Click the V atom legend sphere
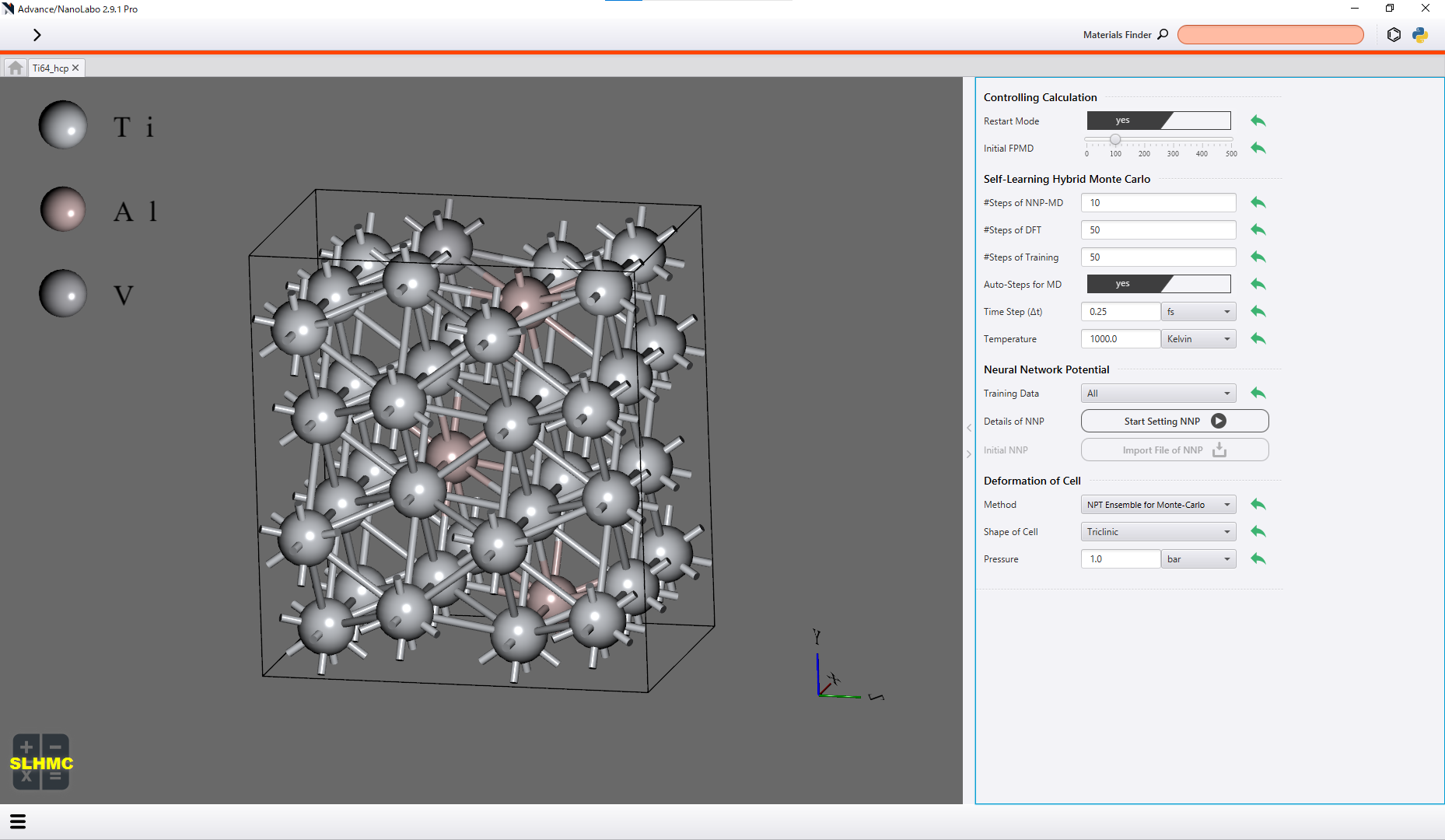Viewport: 1445px width, 840px height. click(x=63, y=293)
